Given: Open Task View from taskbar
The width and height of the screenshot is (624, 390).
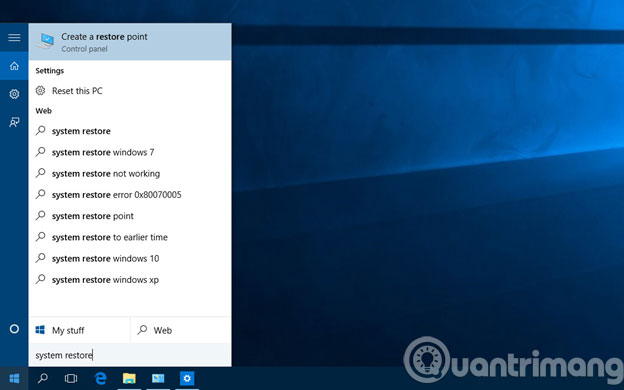Looking at the screenshot, I should coord(71,378).
